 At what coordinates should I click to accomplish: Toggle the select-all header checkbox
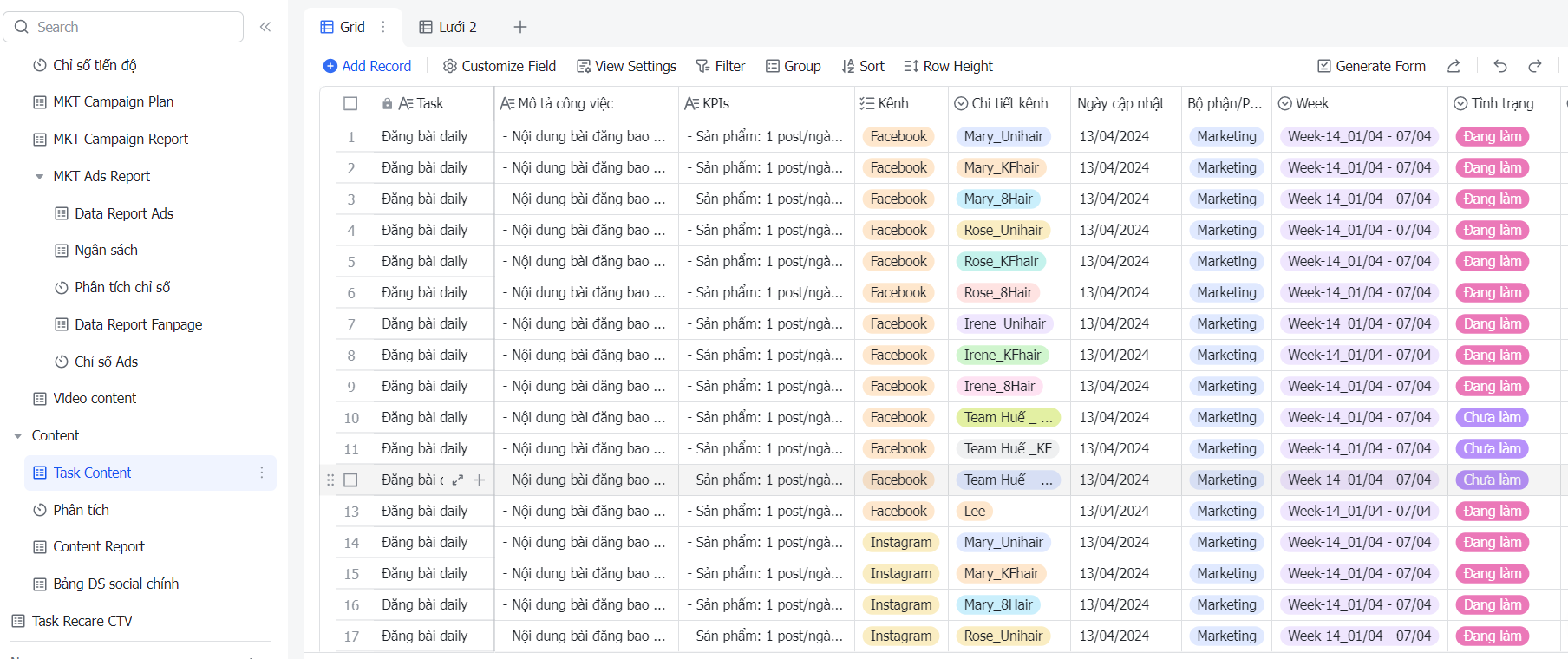pos(350,104)
